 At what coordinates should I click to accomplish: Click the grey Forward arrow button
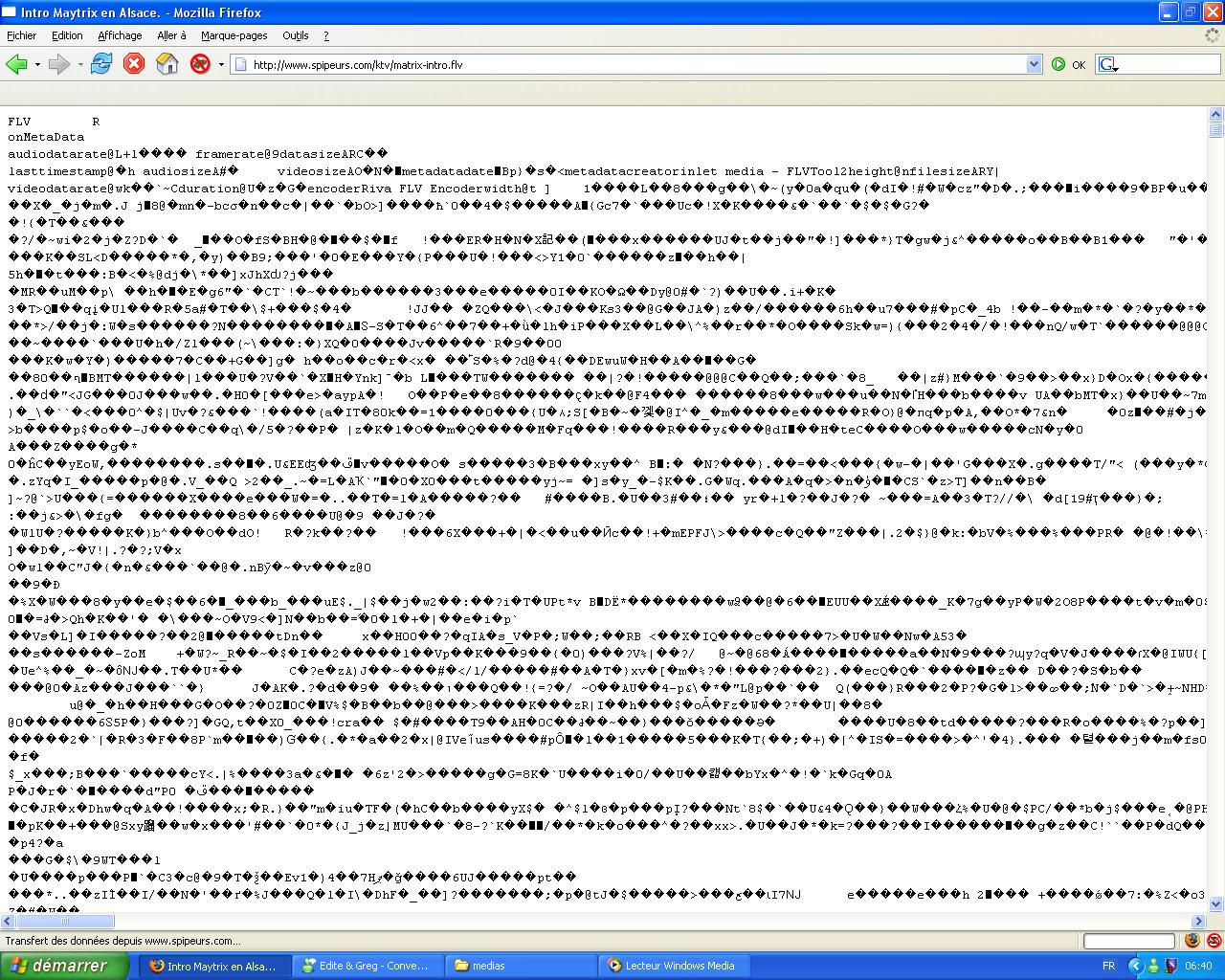pyautogui.click(x=59, y=64)
